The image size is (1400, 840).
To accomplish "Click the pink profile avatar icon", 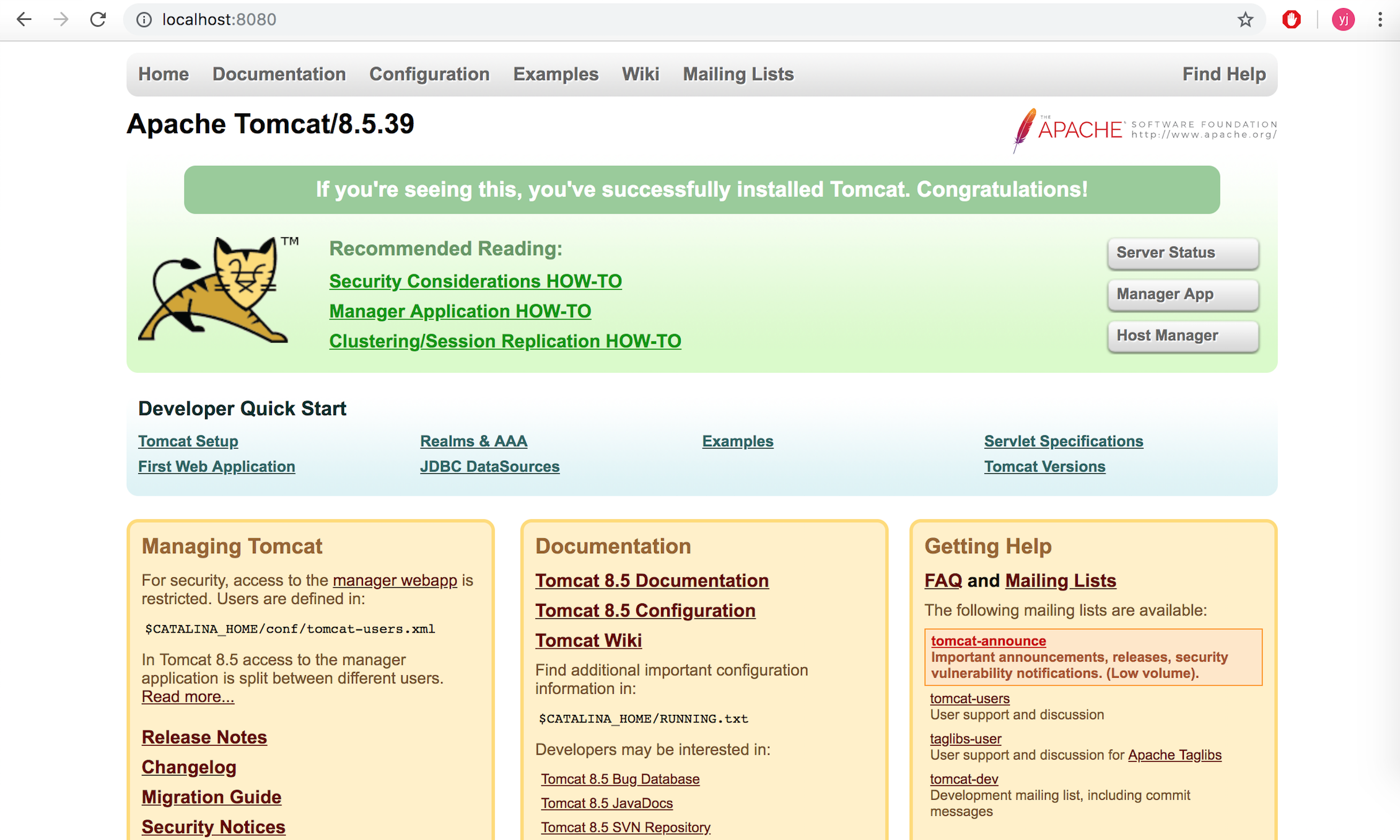I will click(1343, 20).
